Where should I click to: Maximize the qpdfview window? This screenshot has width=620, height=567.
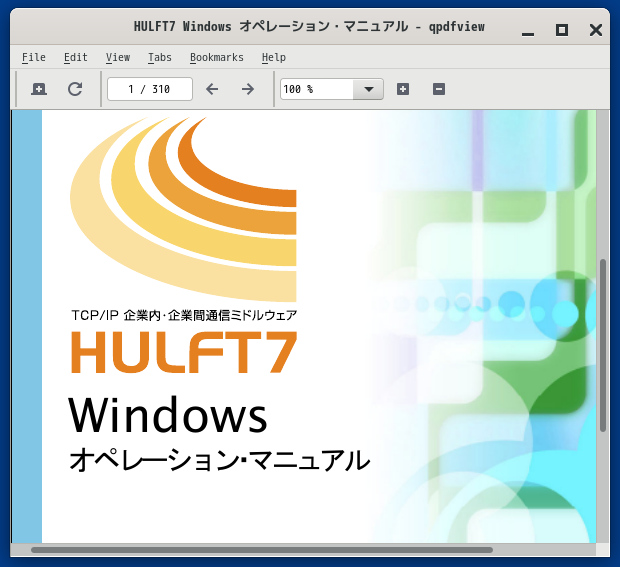pos(562,30)
